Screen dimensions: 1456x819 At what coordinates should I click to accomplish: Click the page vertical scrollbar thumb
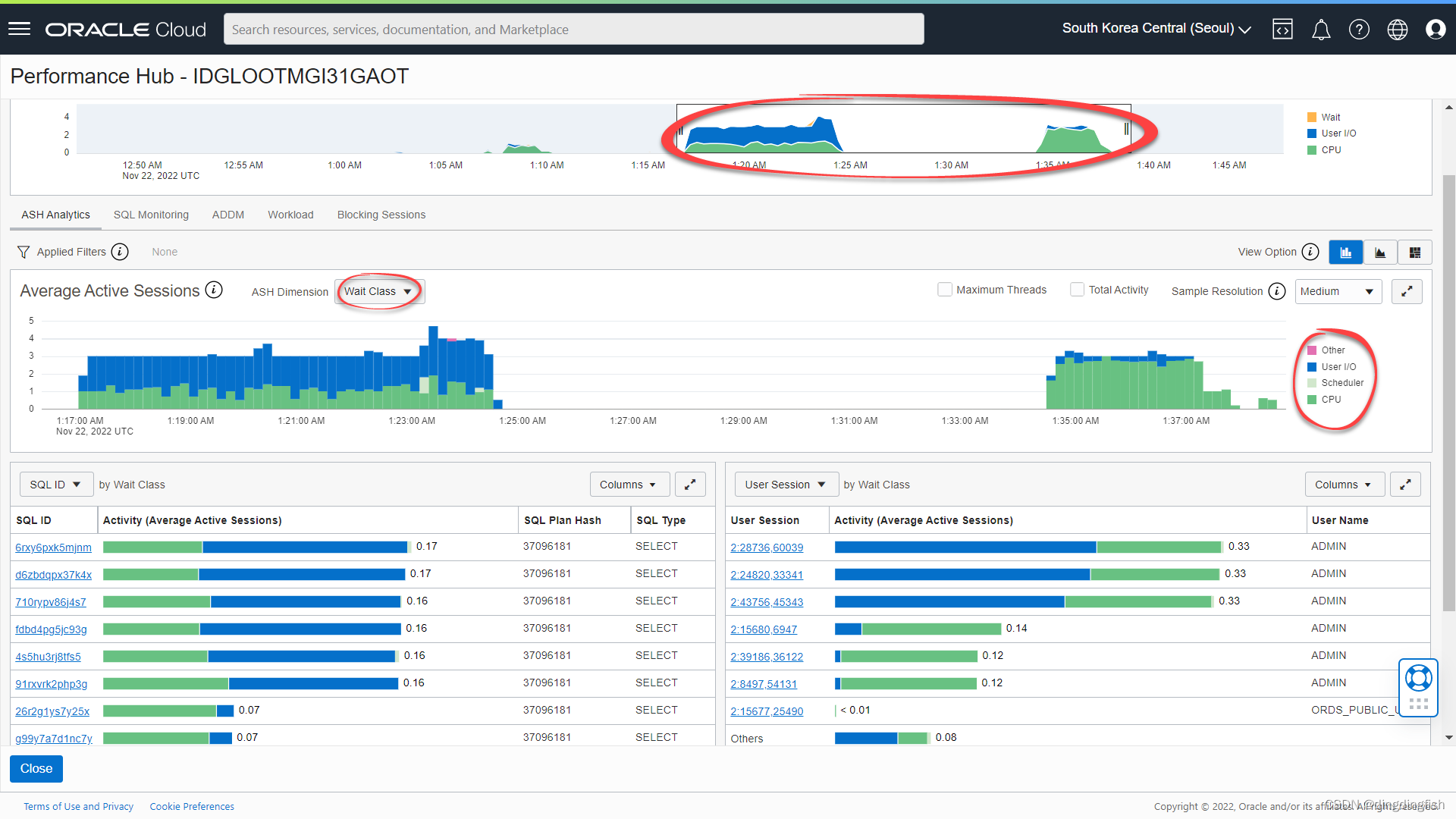1449,392
